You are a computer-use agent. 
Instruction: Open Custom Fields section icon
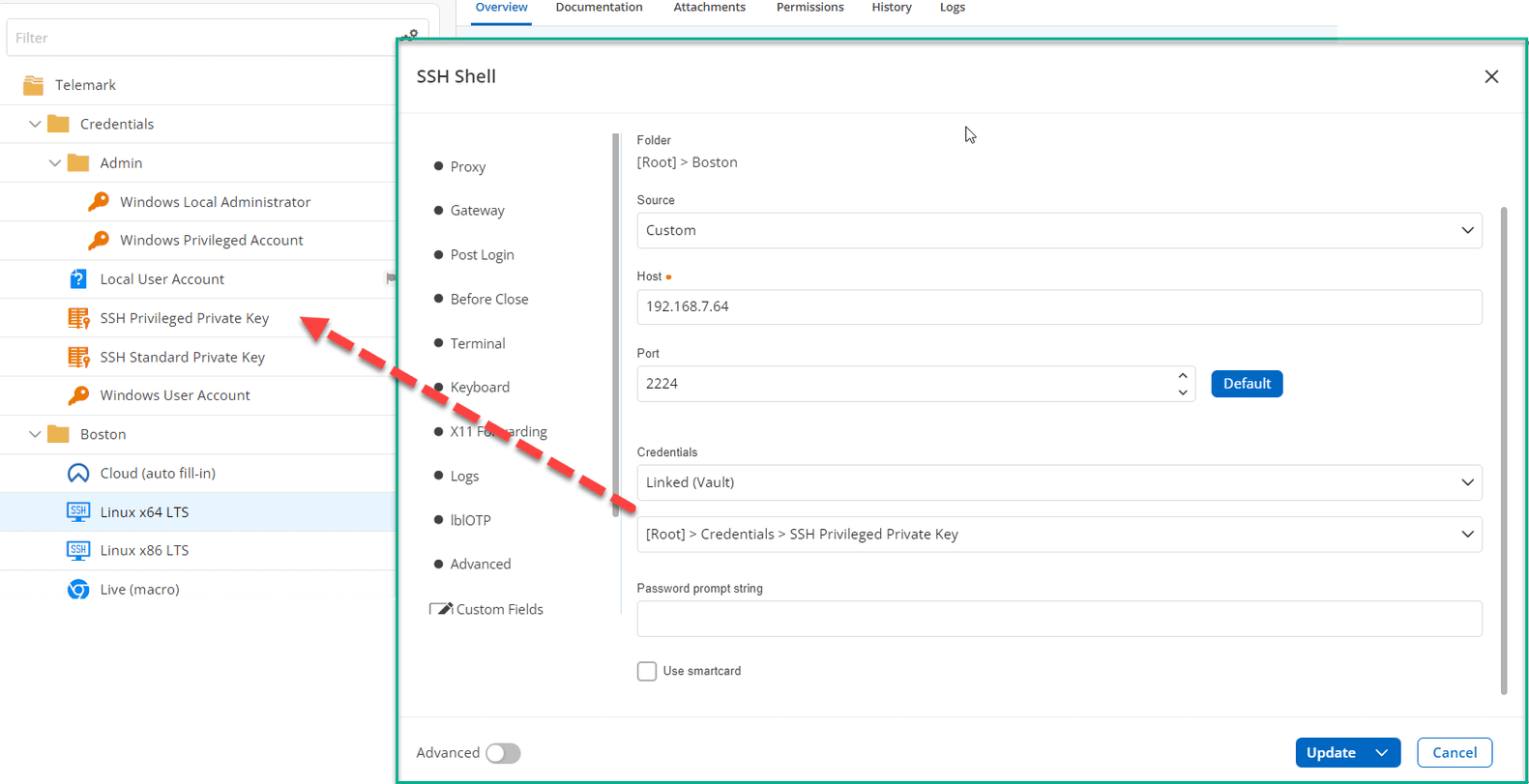click(441, 609)
